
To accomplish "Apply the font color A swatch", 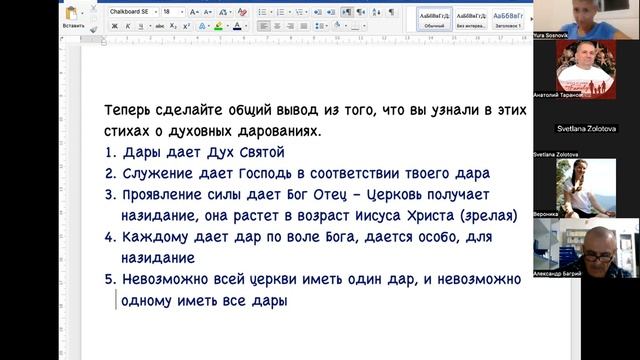I will pos(237,27).
